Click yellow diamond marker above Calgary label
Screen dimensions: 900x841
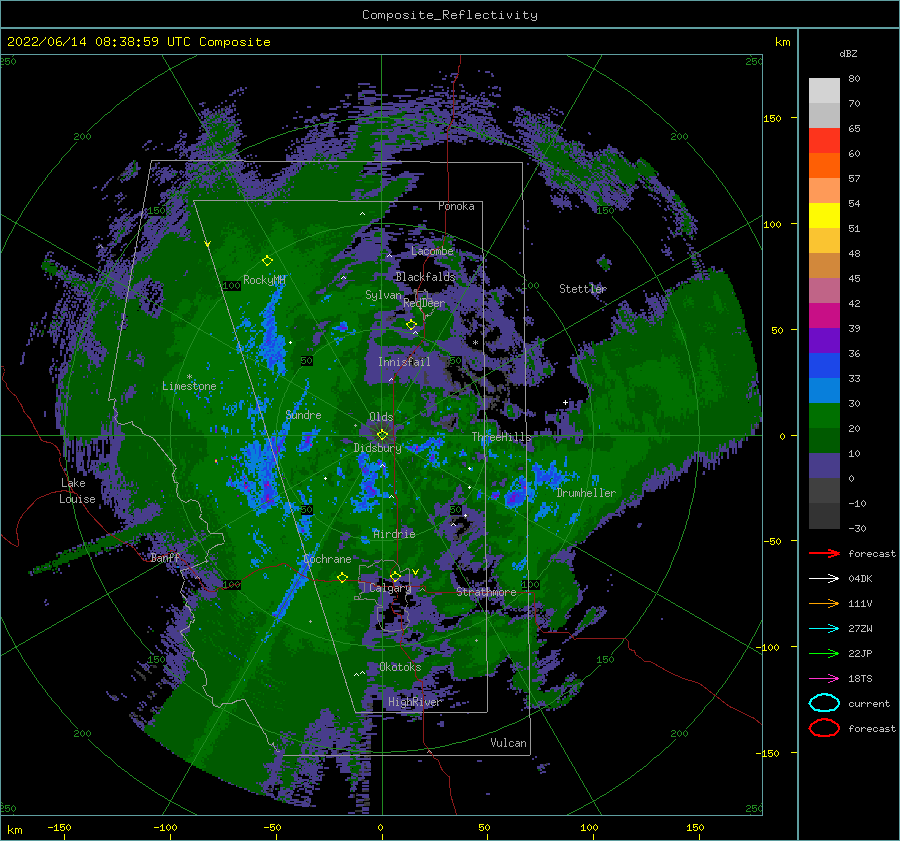click(x=395, y=576)
